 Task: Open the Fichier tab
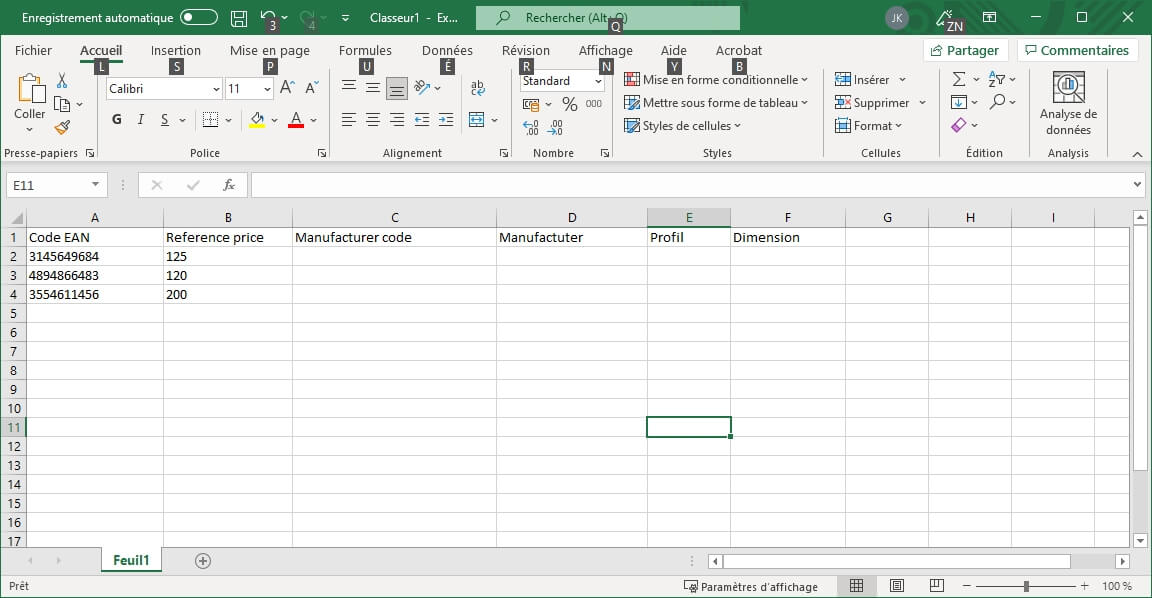(x=33, y=50)
